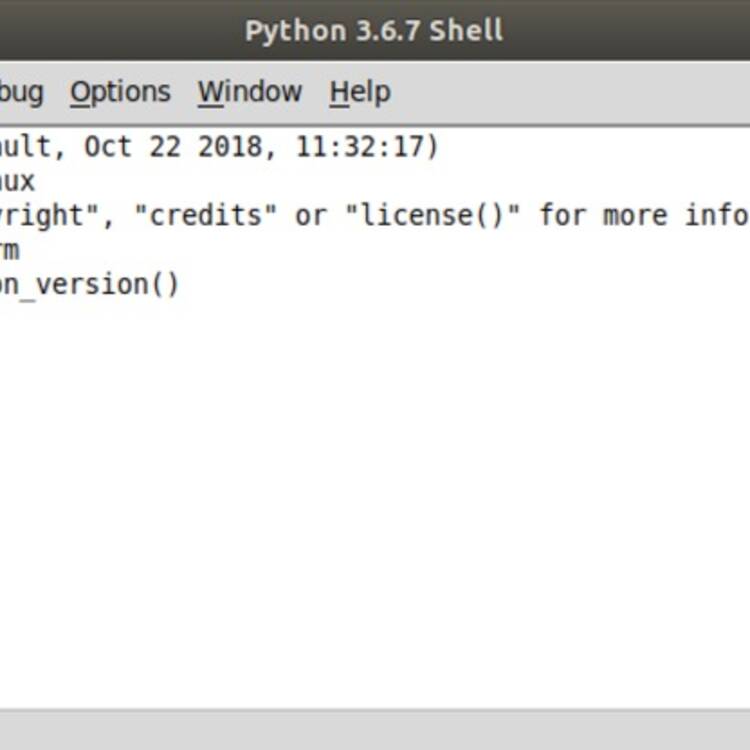Click the truncated "info" word at the line end
The image size is (750, 750).
pos(717,215)
